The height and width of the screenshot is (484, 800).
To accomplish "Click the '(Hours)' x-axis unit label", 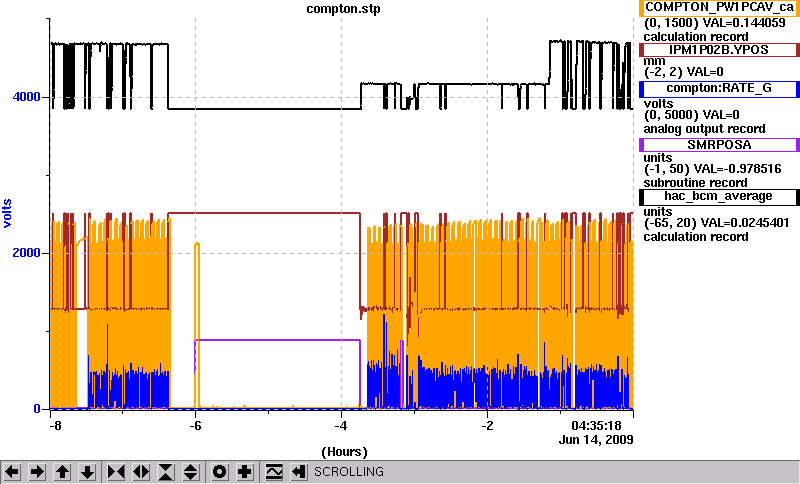I will 344,452.
